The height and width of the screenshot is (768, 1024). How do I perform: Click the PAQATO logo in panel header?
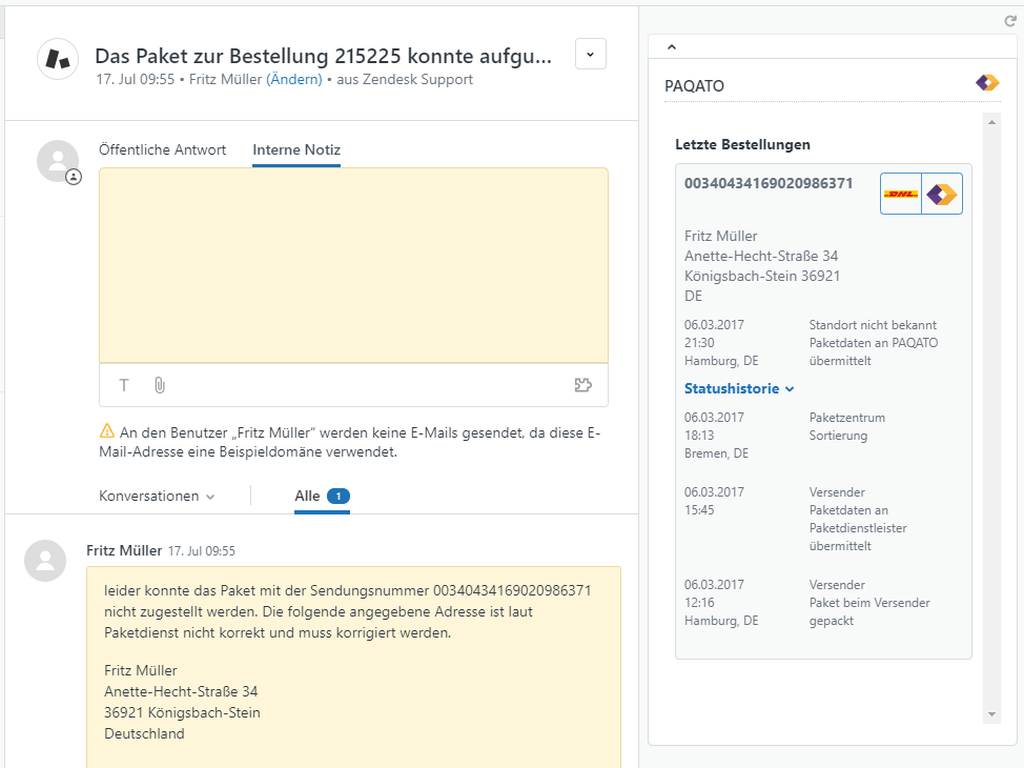987,83
